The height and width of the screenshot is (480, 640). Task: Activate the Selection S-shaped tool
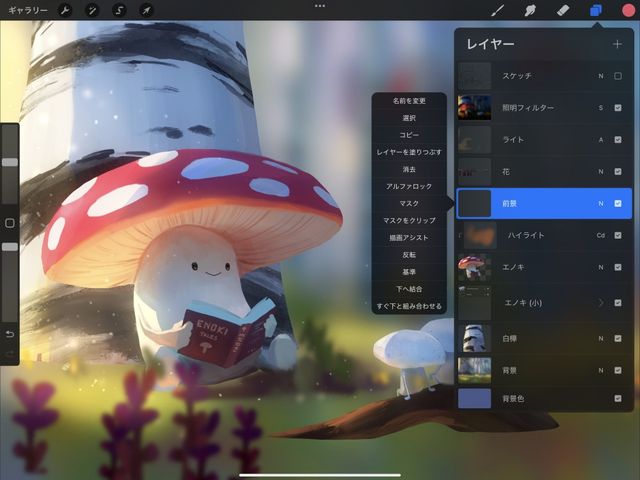(119, 10)
